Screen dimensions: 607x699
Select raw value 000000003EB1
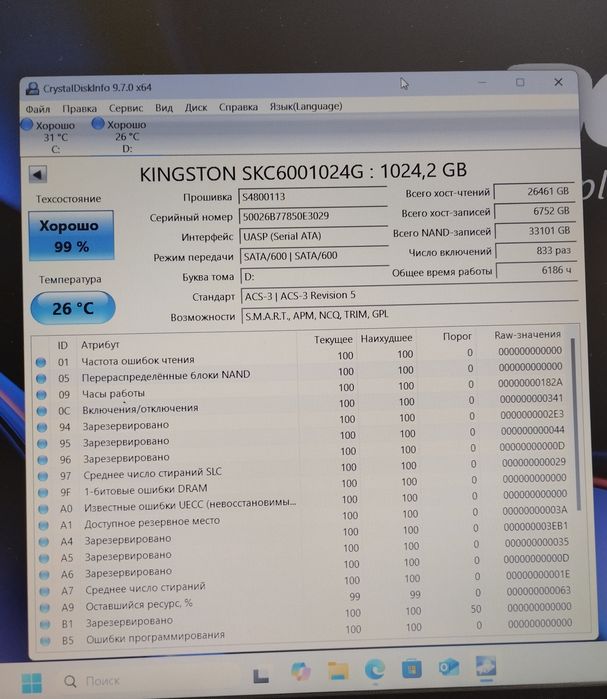coord(536,526)
